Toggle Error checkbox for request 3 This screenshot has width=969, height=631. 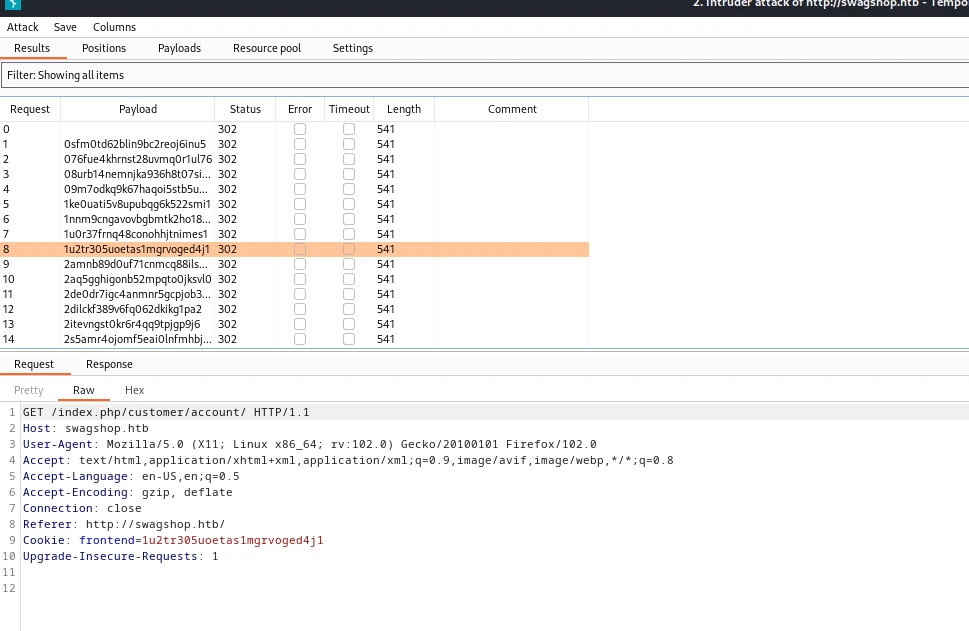(x=300, y=174)
